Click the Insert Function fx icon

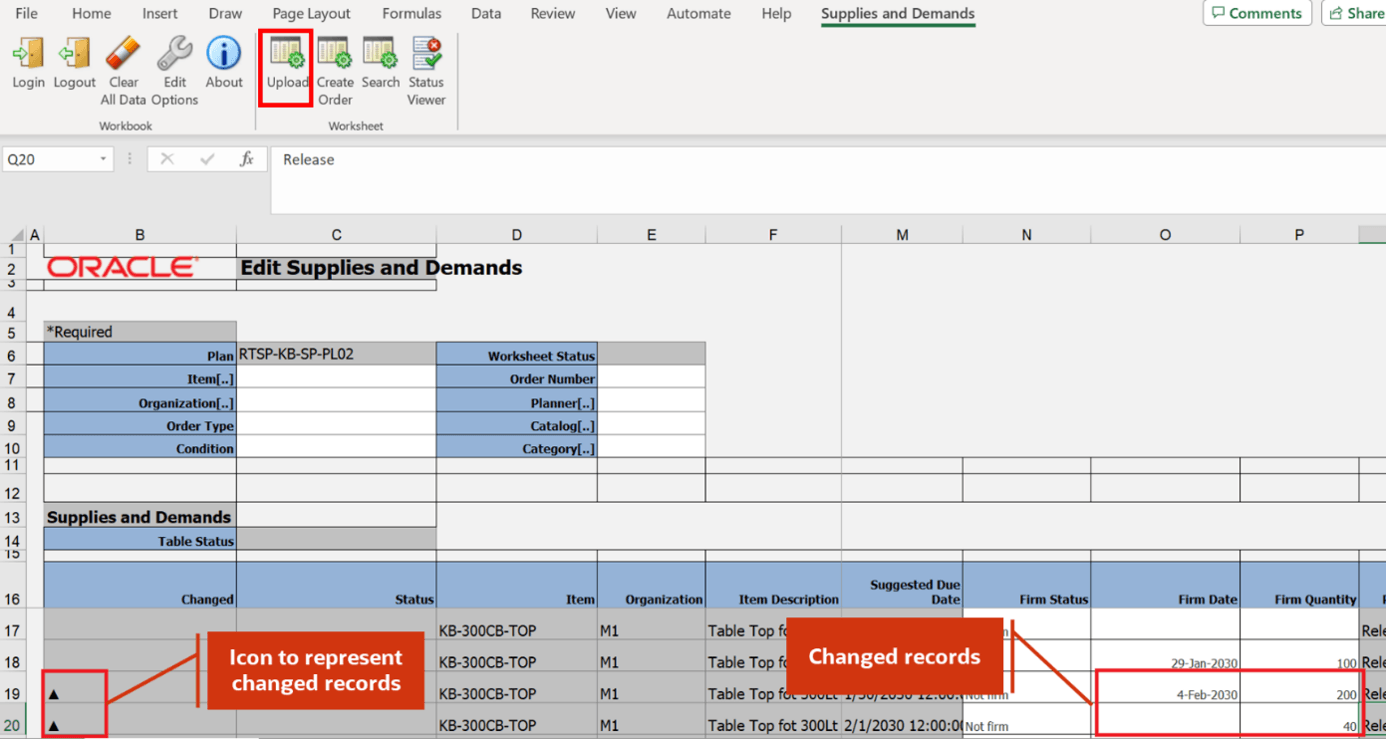[x=246, y=159]
